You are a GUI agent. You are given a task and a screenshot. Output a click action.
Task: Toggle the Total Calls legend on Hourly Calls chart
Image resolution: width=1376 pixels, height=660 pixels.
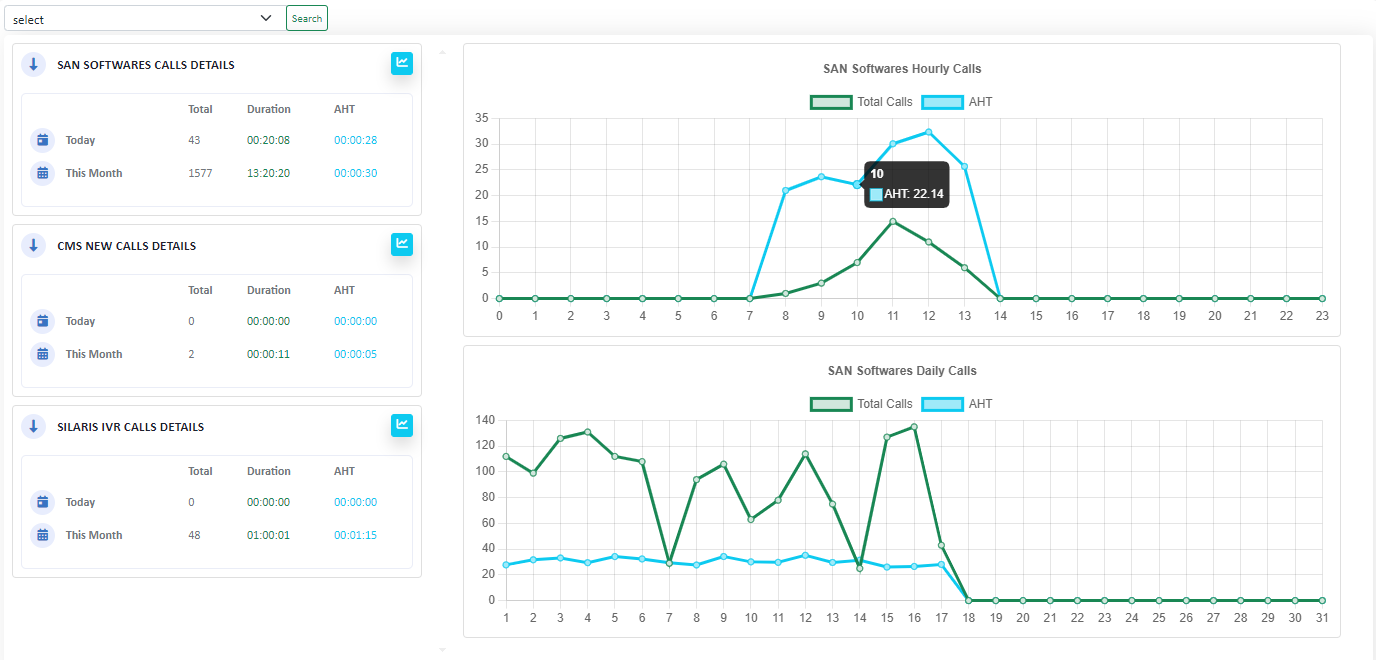point(859,101)
